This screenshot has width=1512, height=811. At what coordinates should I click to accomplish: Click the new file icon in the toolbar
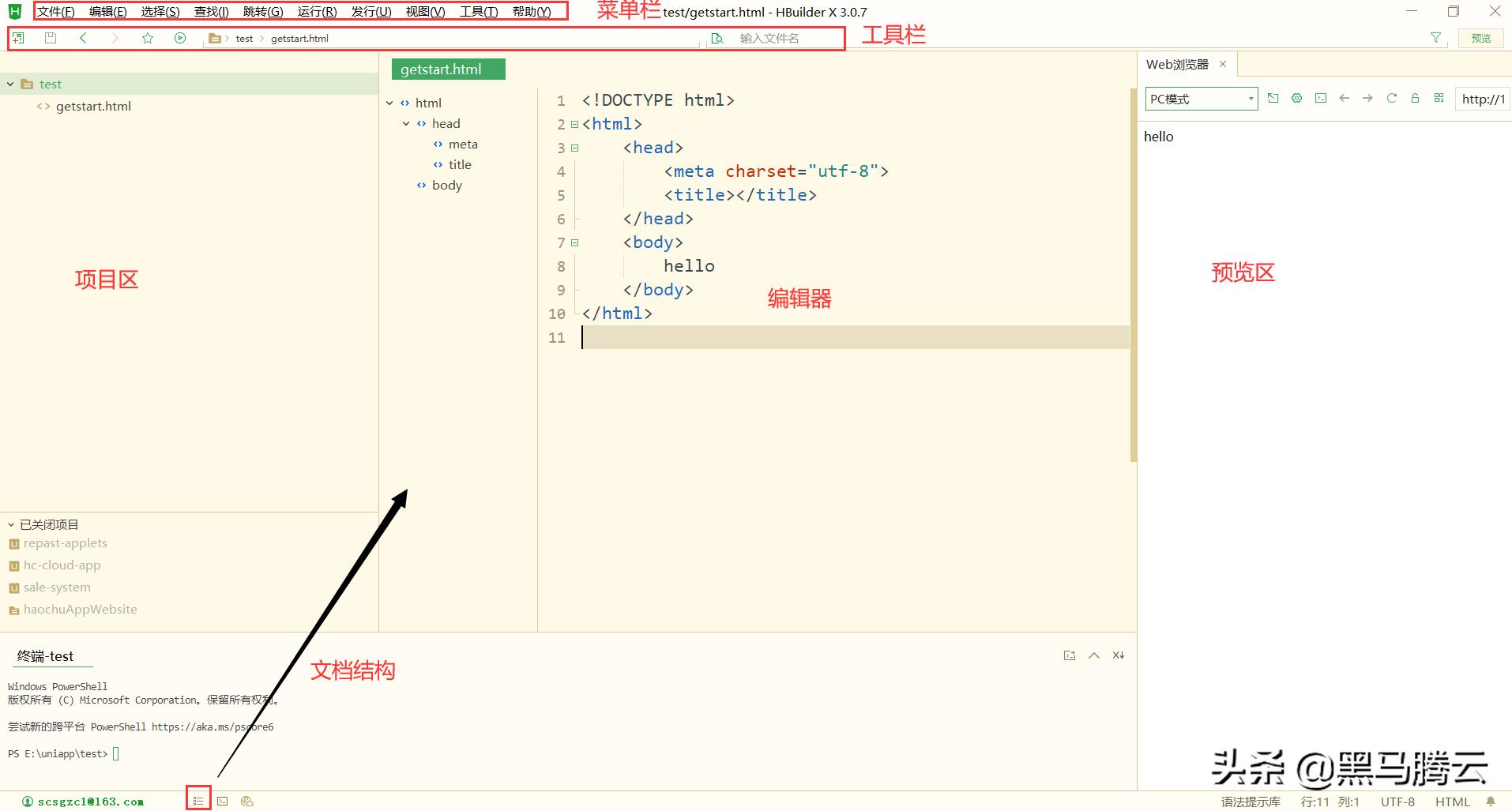click(18, 38)
